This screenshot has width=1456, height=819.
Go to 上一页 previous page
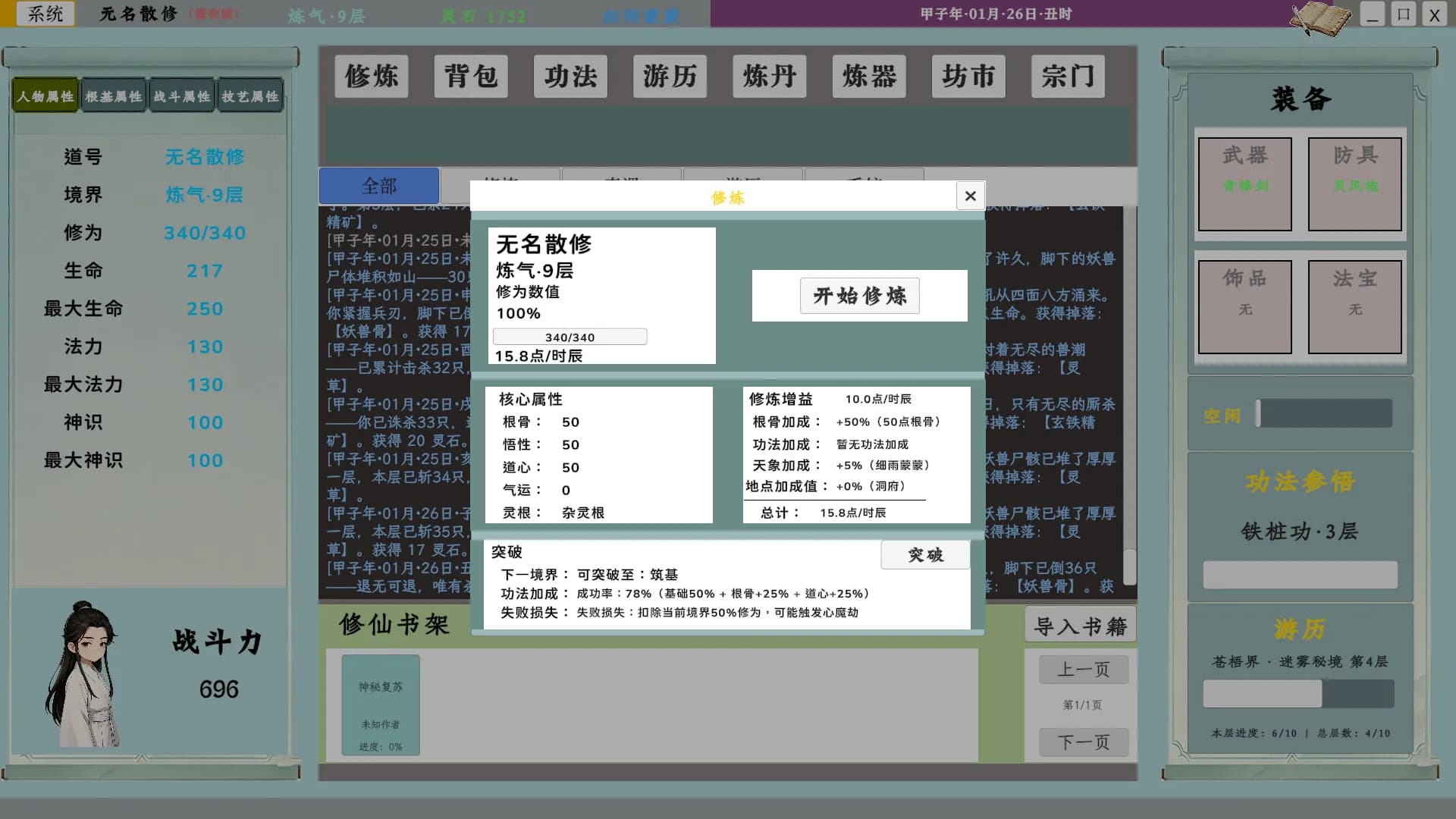click(1084, 670)
